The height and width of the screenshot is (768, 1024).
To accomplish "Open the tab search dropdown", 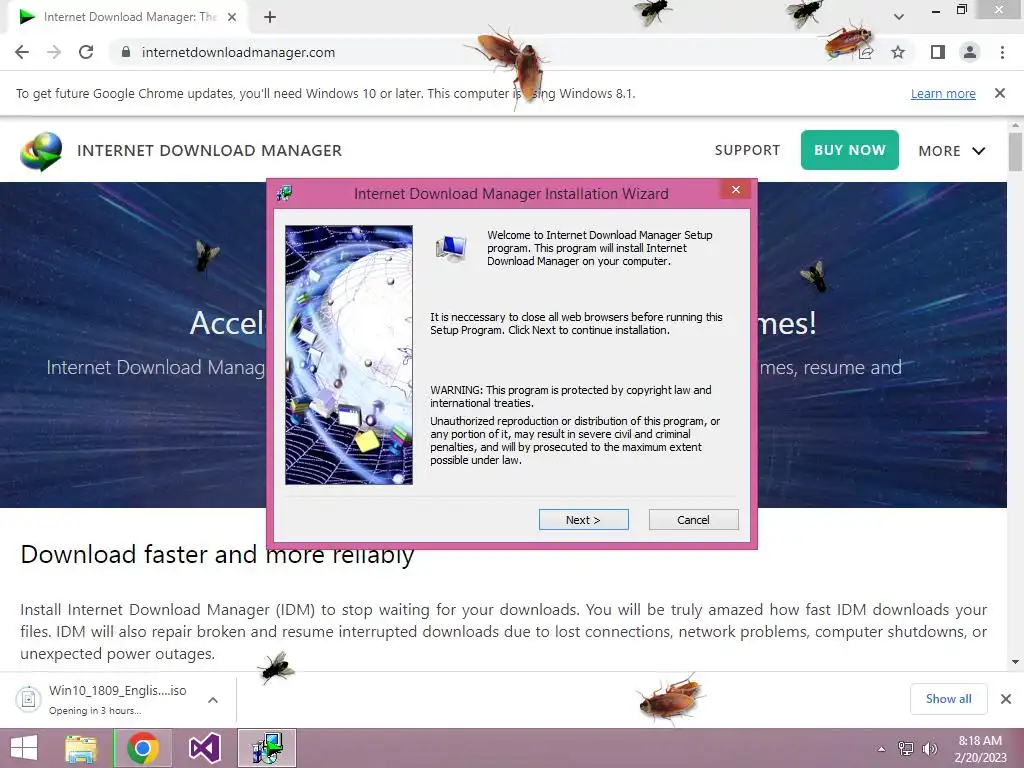I will [899, 17].
